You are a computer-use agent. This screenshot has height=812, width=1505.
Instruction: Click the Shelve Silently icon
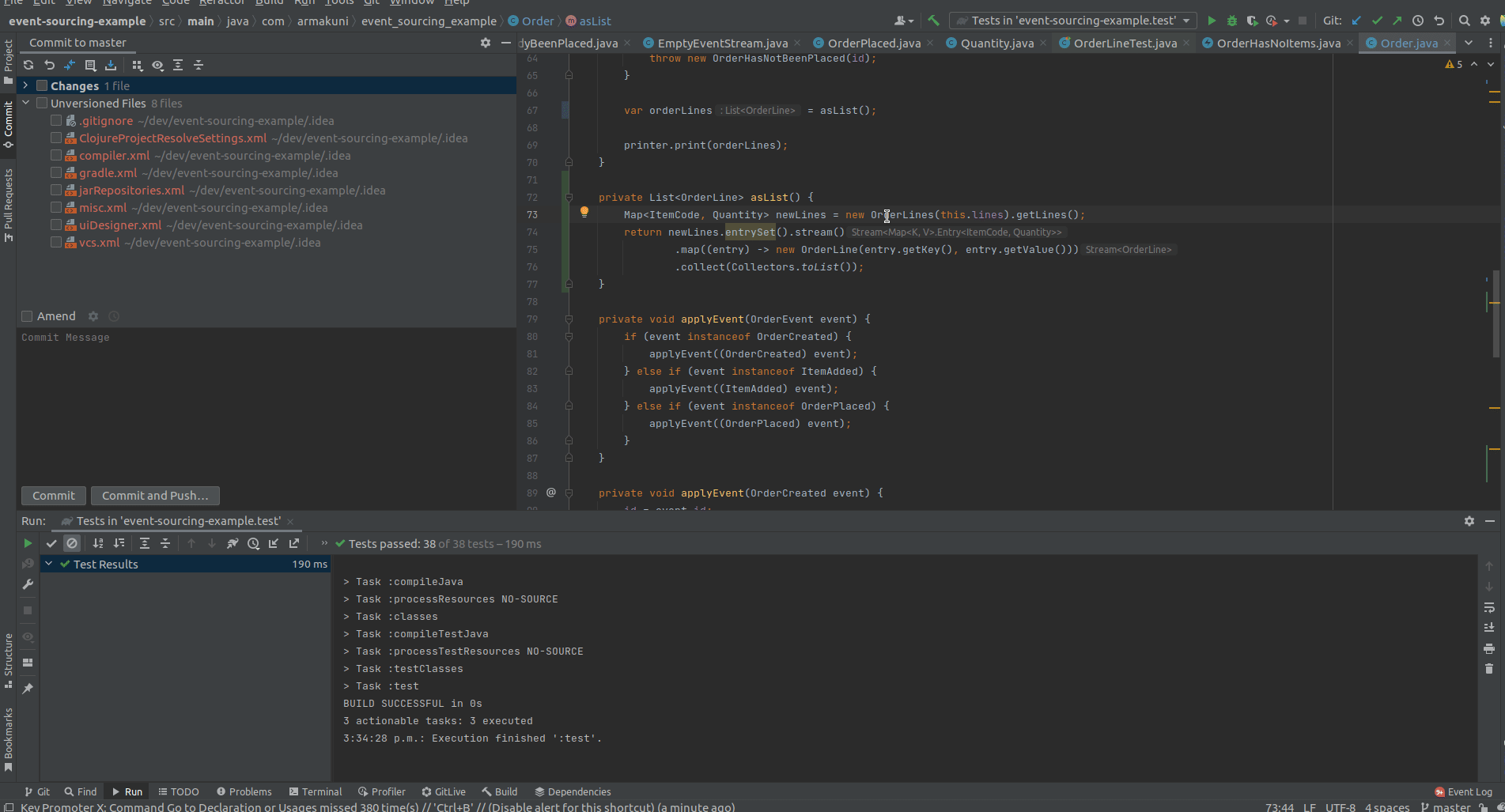click(111, 65)
